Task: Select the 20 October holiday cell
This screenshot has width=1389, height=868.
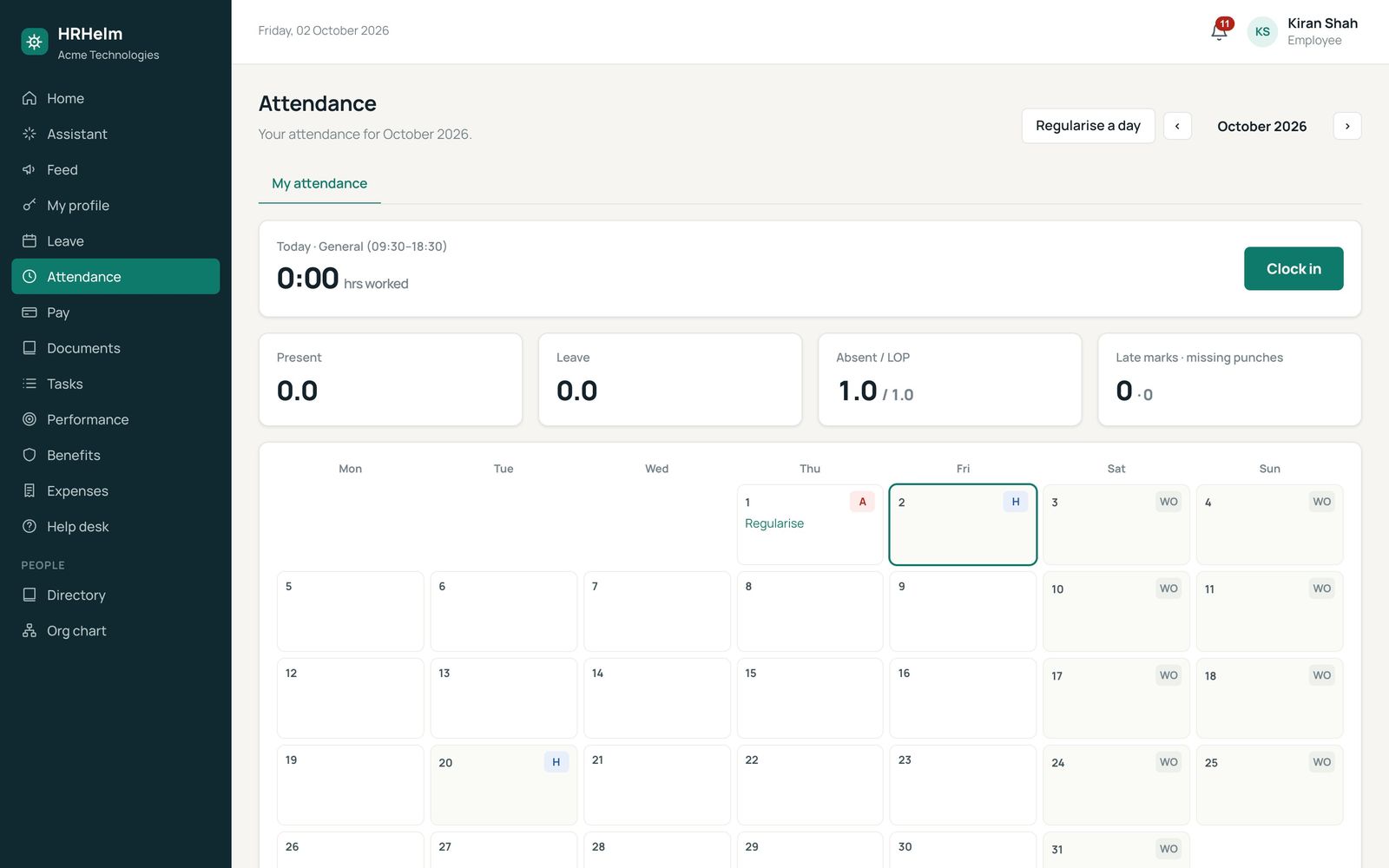Action: [x=504, y=785]
